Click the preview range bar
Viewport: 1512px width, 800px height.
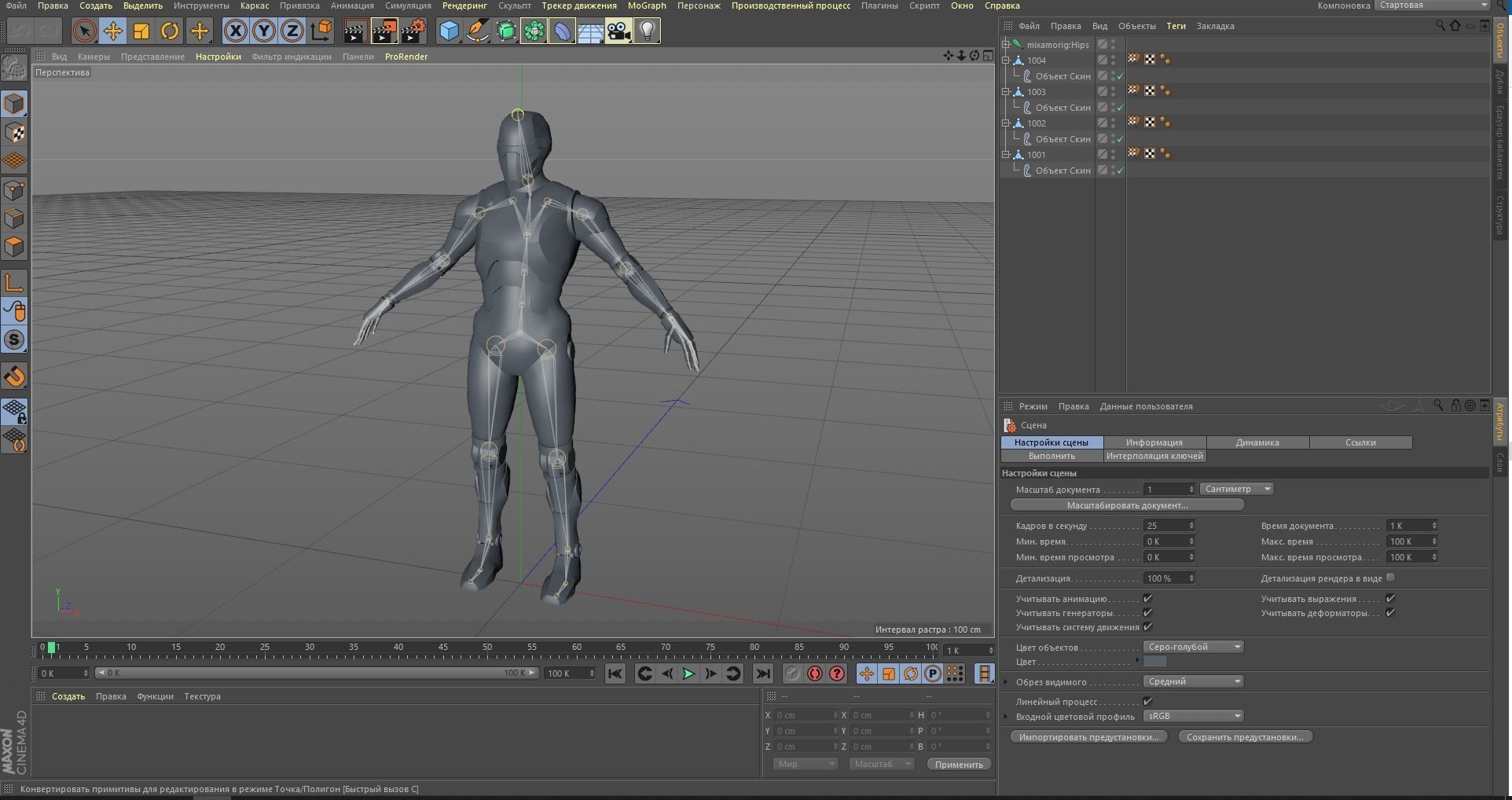(316, 673)
